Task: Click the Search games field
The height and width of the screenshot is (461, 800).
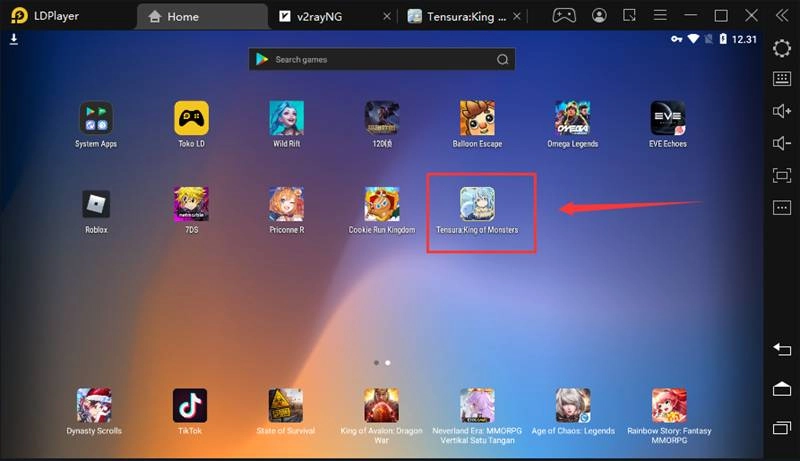Action: tap(380, 60)
